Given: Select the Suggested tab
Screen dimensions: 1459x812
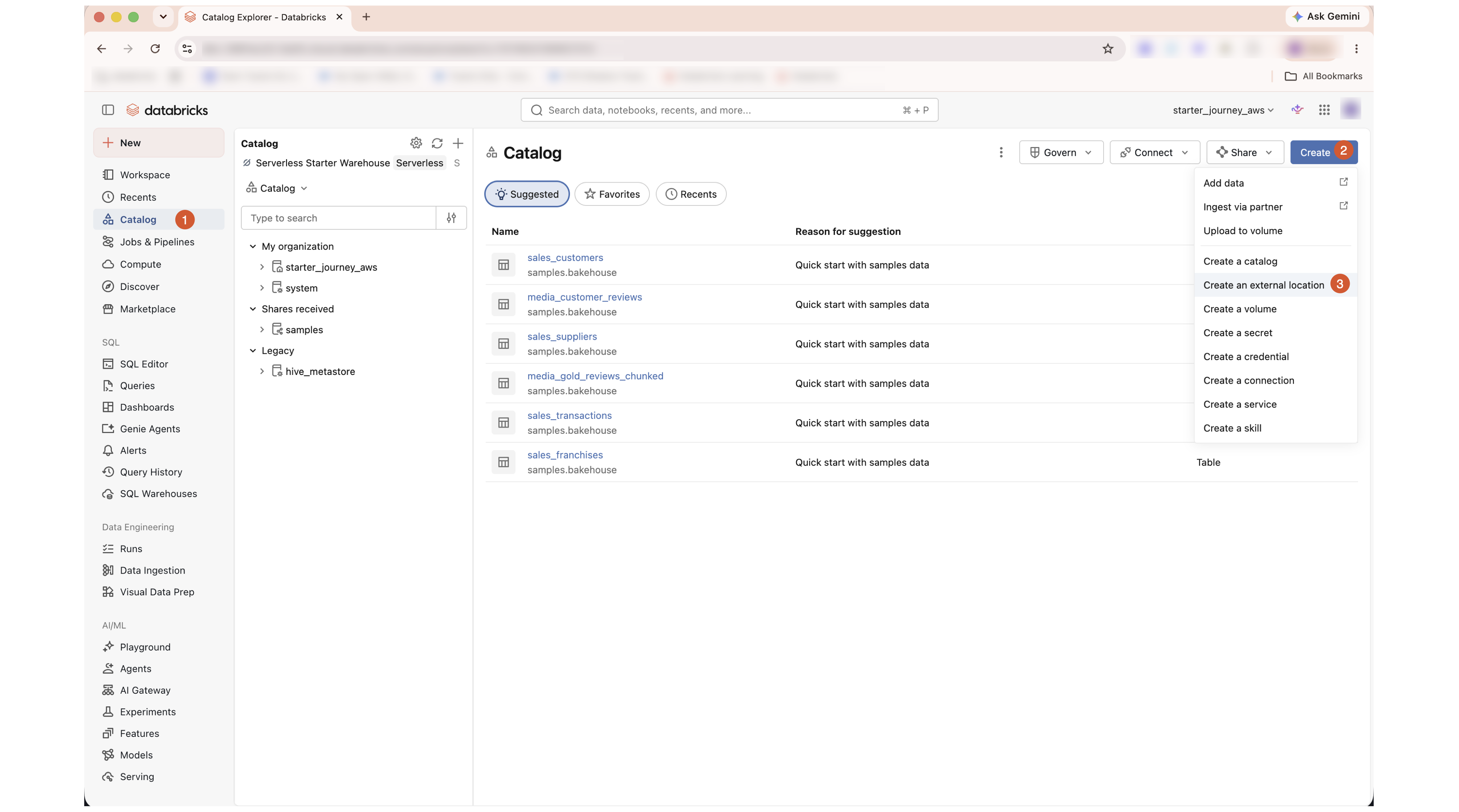Looking at the screenshot, I should 527,194.
